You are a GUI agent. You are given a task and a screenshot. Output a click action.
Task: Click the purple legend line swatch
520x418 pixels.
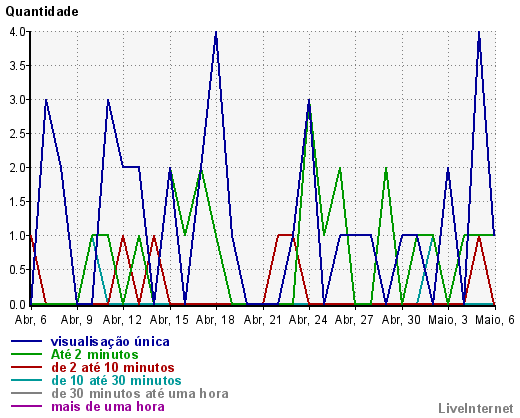tap(26, 406)
